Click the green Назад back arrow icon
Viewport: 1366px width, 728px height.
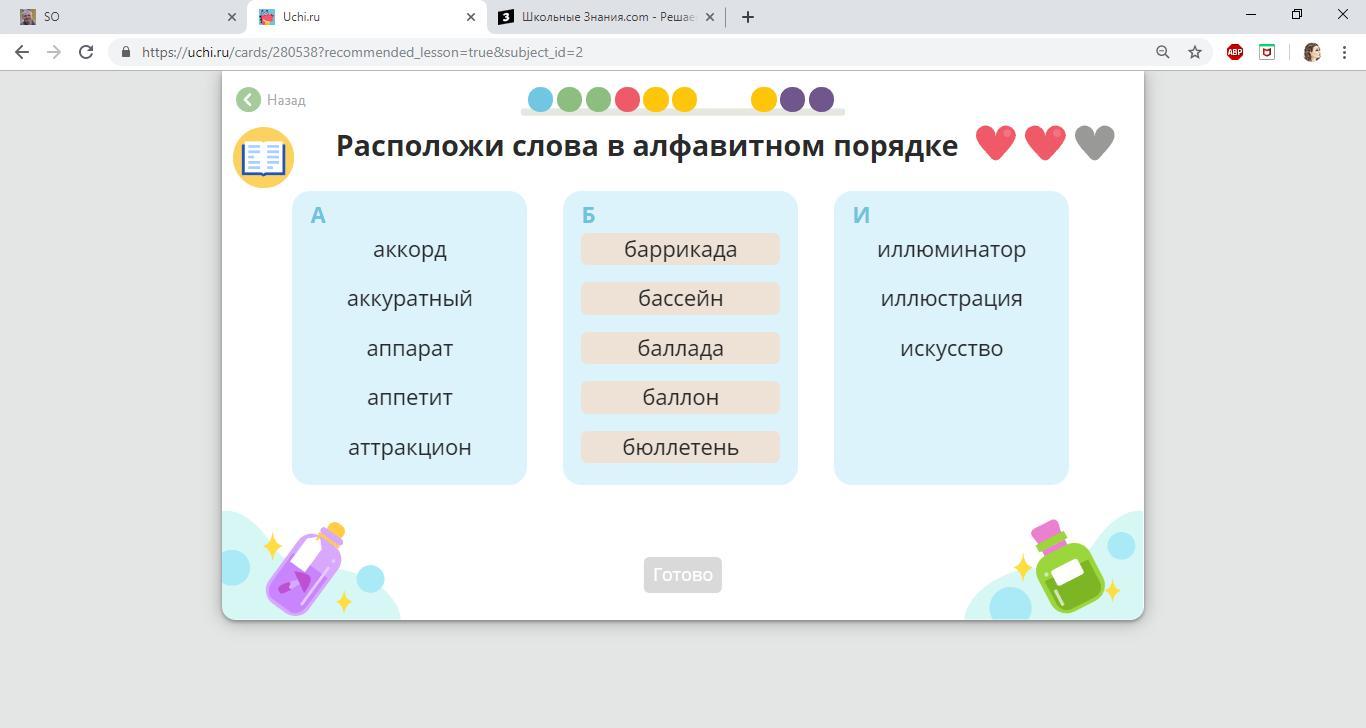[x=248, y=100]
